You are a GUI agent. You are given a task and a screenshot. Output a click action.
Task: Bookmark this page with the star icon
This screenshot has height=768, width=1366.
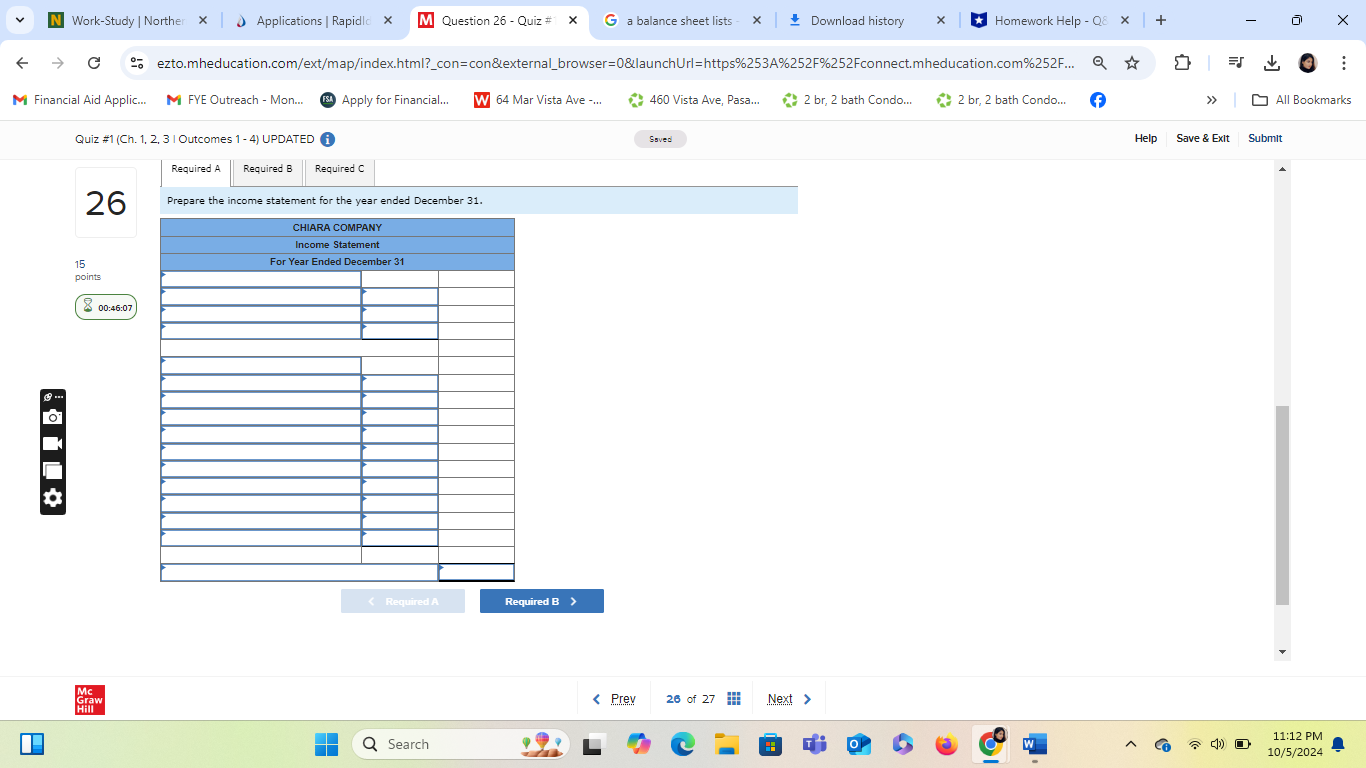point(1132,63)
